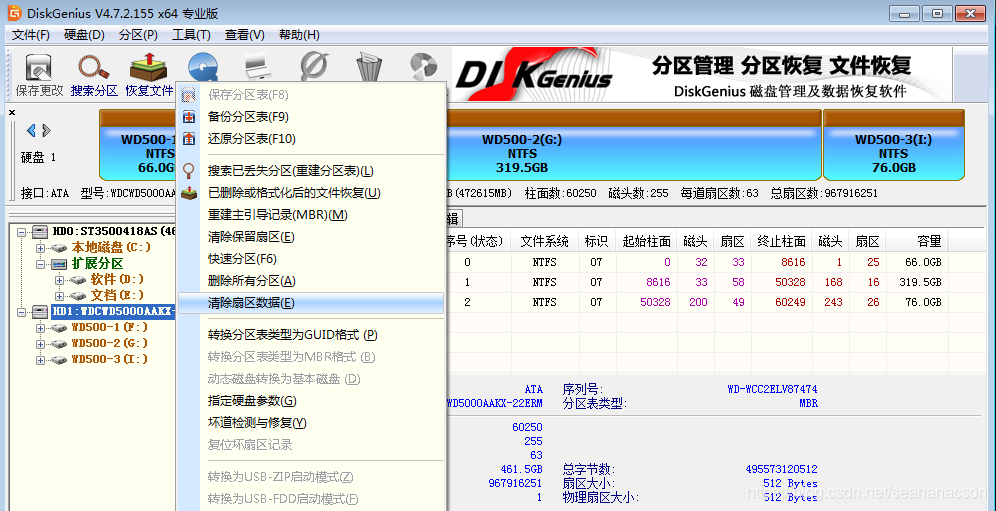Expand the 软件 (D:) tree node

point(60,280)
